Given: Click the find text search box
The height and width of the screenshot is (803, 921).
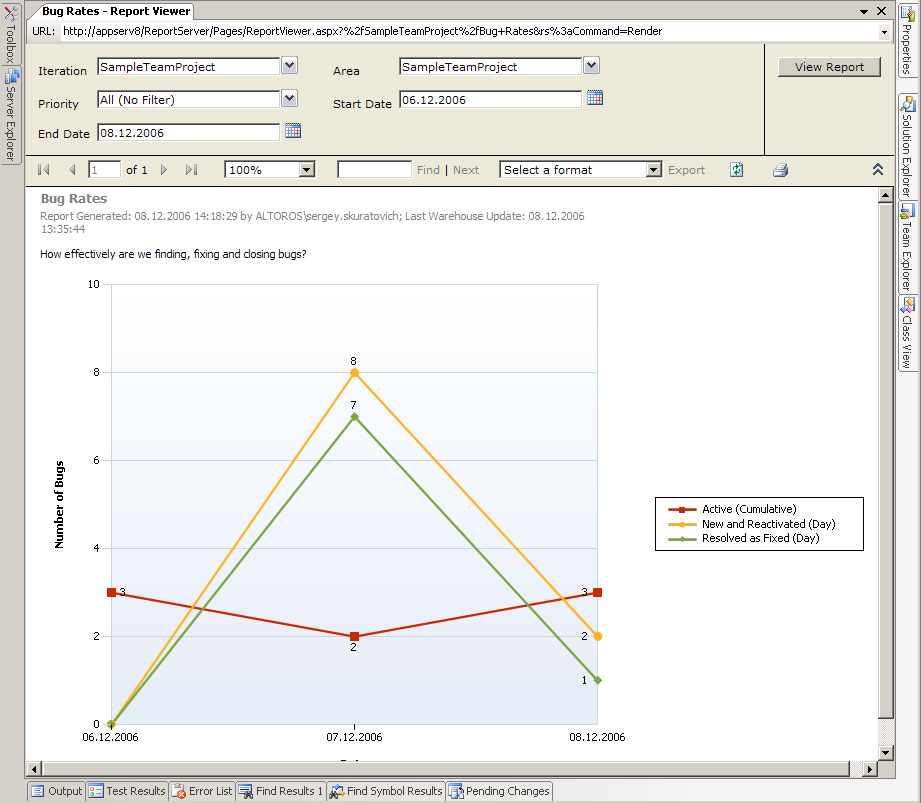Looking at the screenshot, I should tap(374, 170).
